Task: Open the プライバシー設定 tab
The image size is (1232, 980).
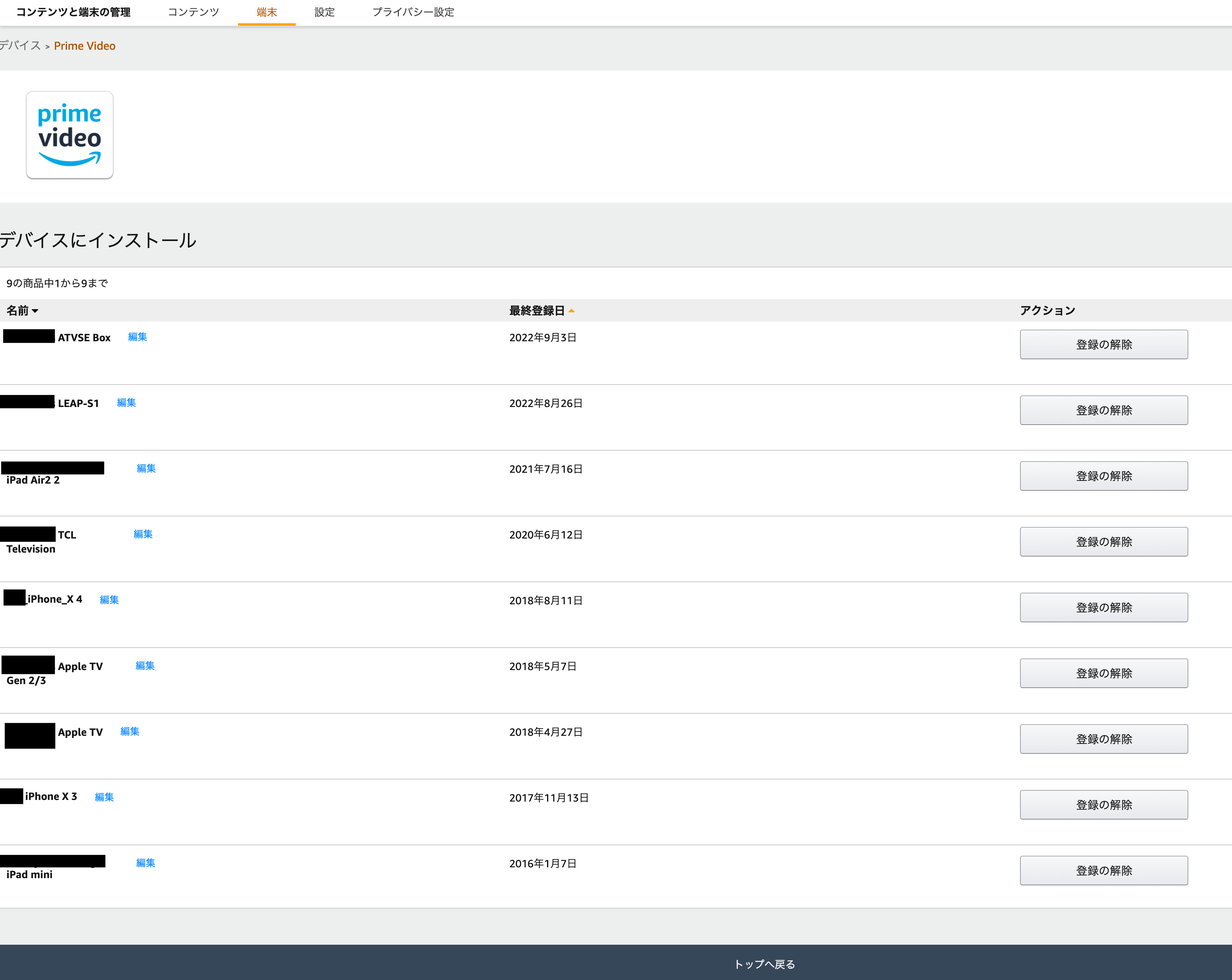Action: click(x=414, y=12)
